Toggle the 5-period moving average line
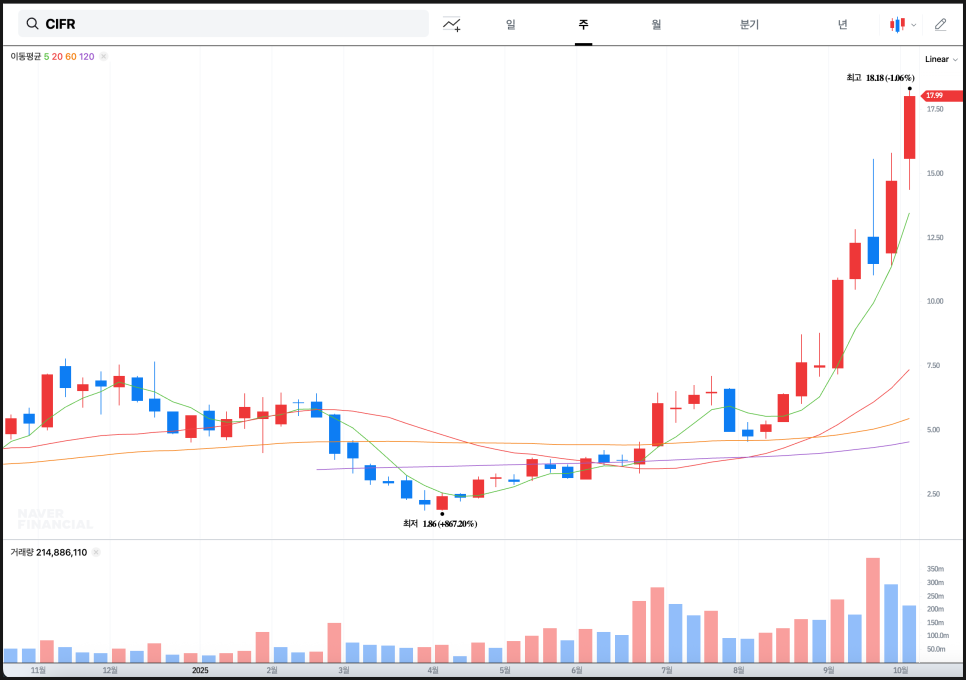Image resolution: width=966 pixels, height=680 pixels. tap(46, 57)
